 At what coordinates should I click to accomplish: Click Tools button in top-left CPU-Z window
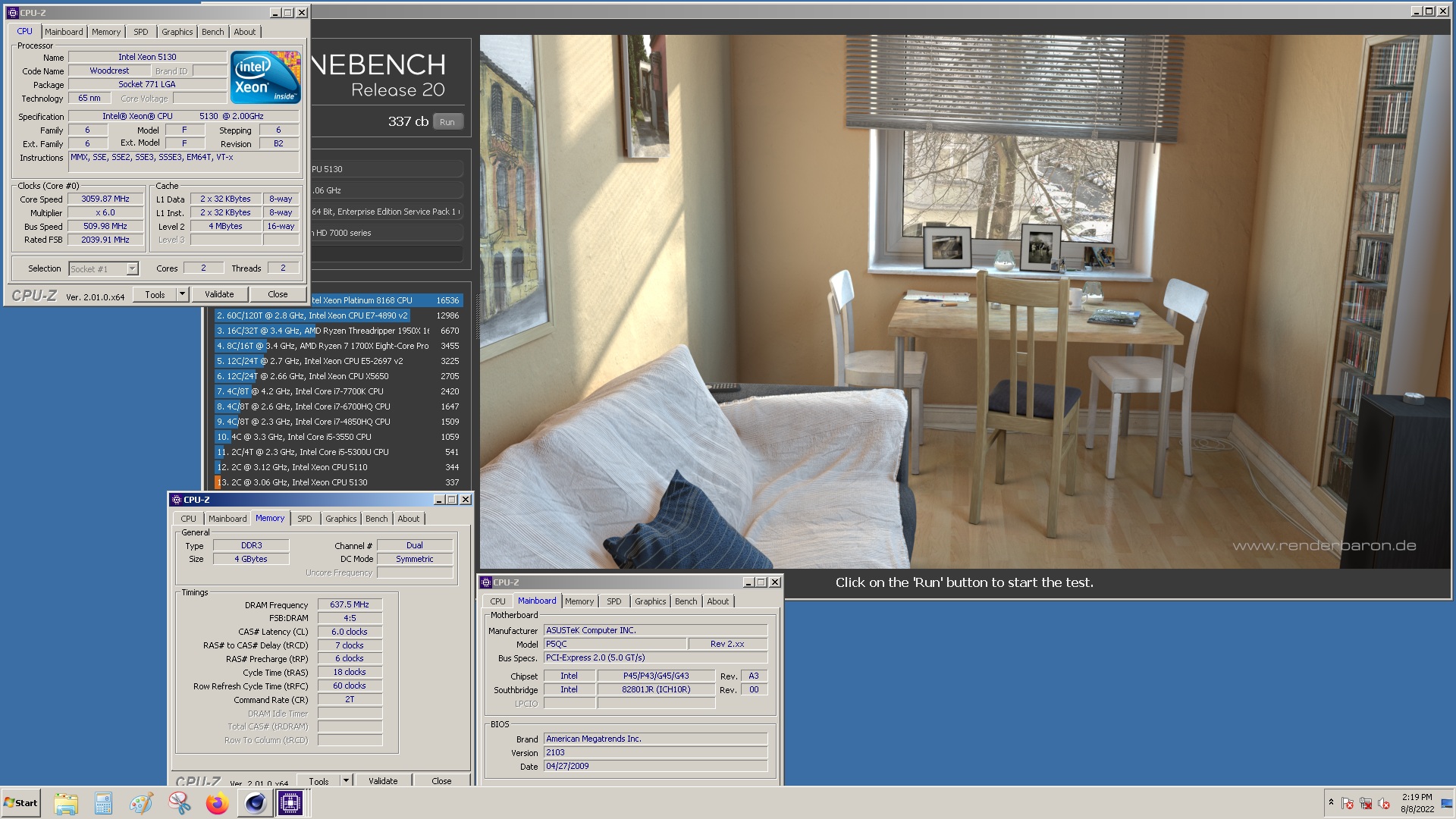tap(155, 294)
